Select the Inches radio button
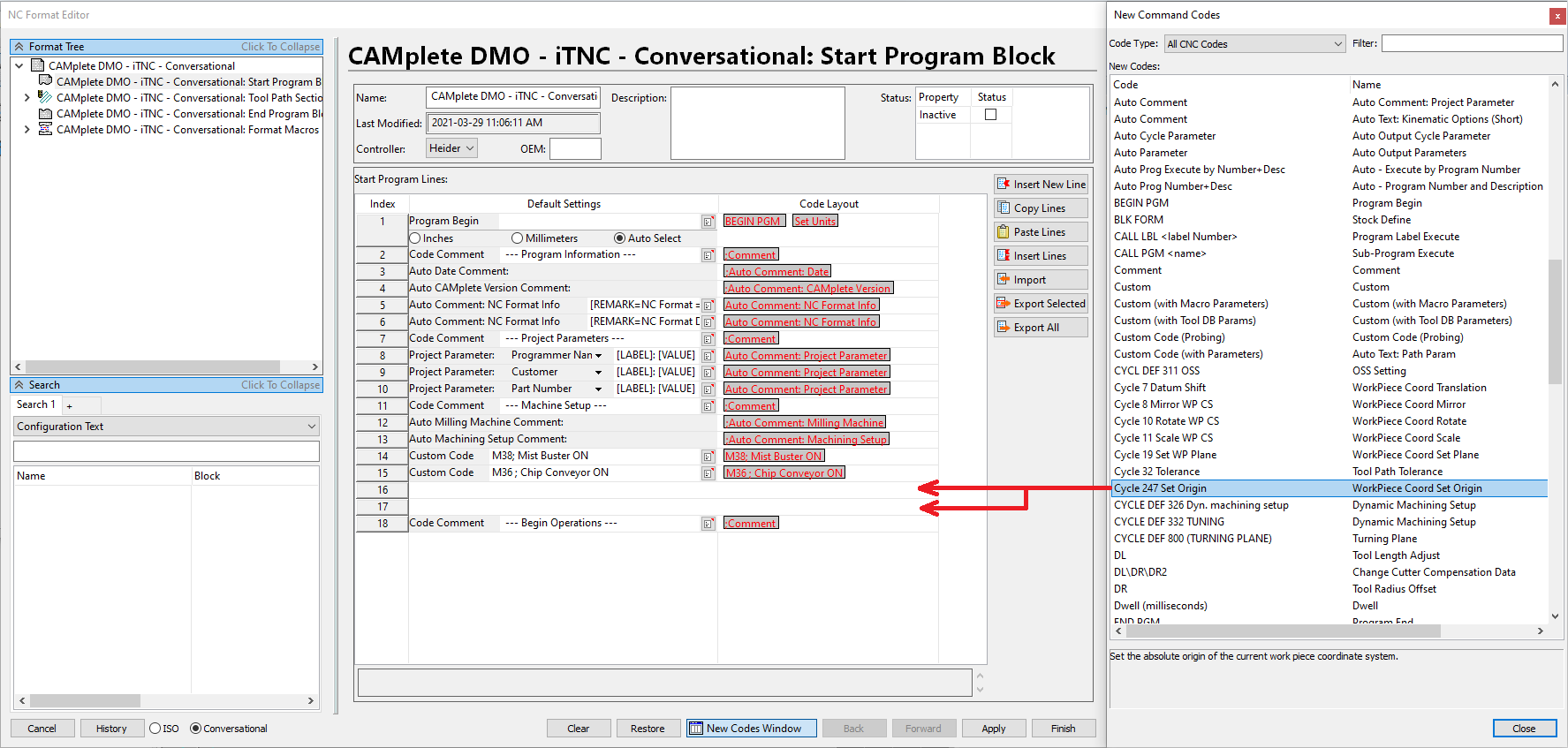Image resolution: width=1568 pixels, height=748 pixels. [x=415, y=238]
